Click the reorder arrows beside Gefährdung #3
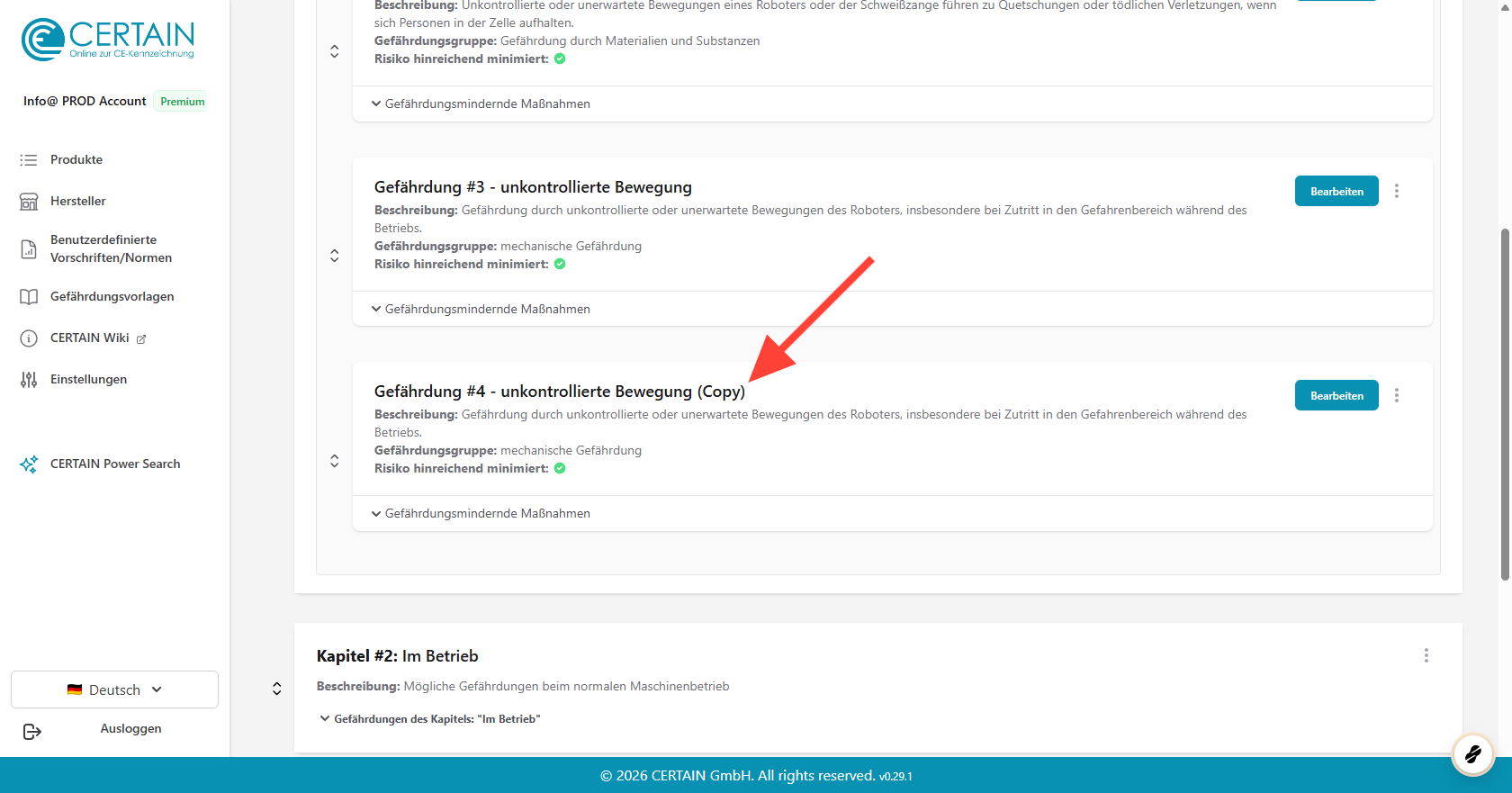 pos(335,256)
